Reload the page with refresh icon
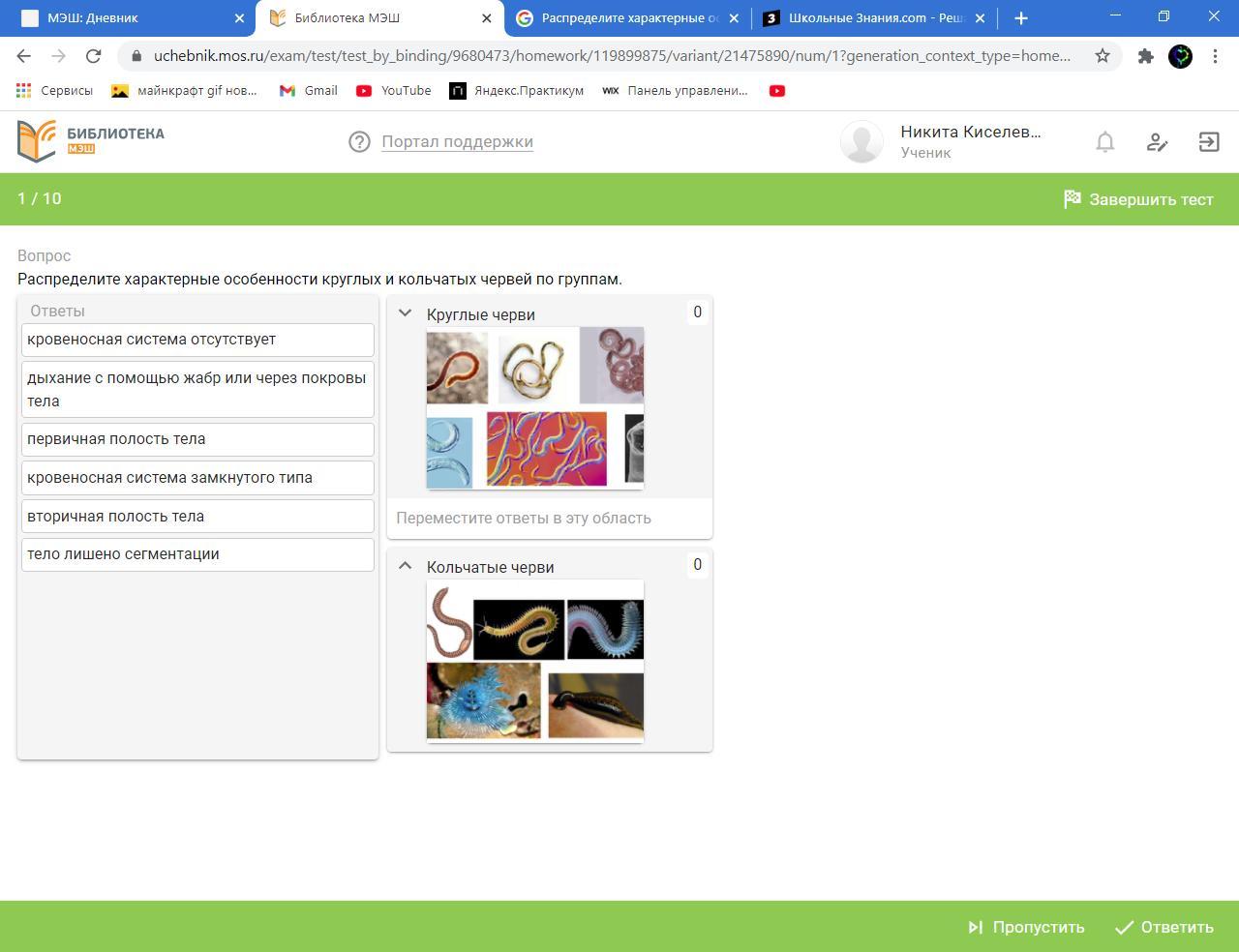 click(93, 56)
